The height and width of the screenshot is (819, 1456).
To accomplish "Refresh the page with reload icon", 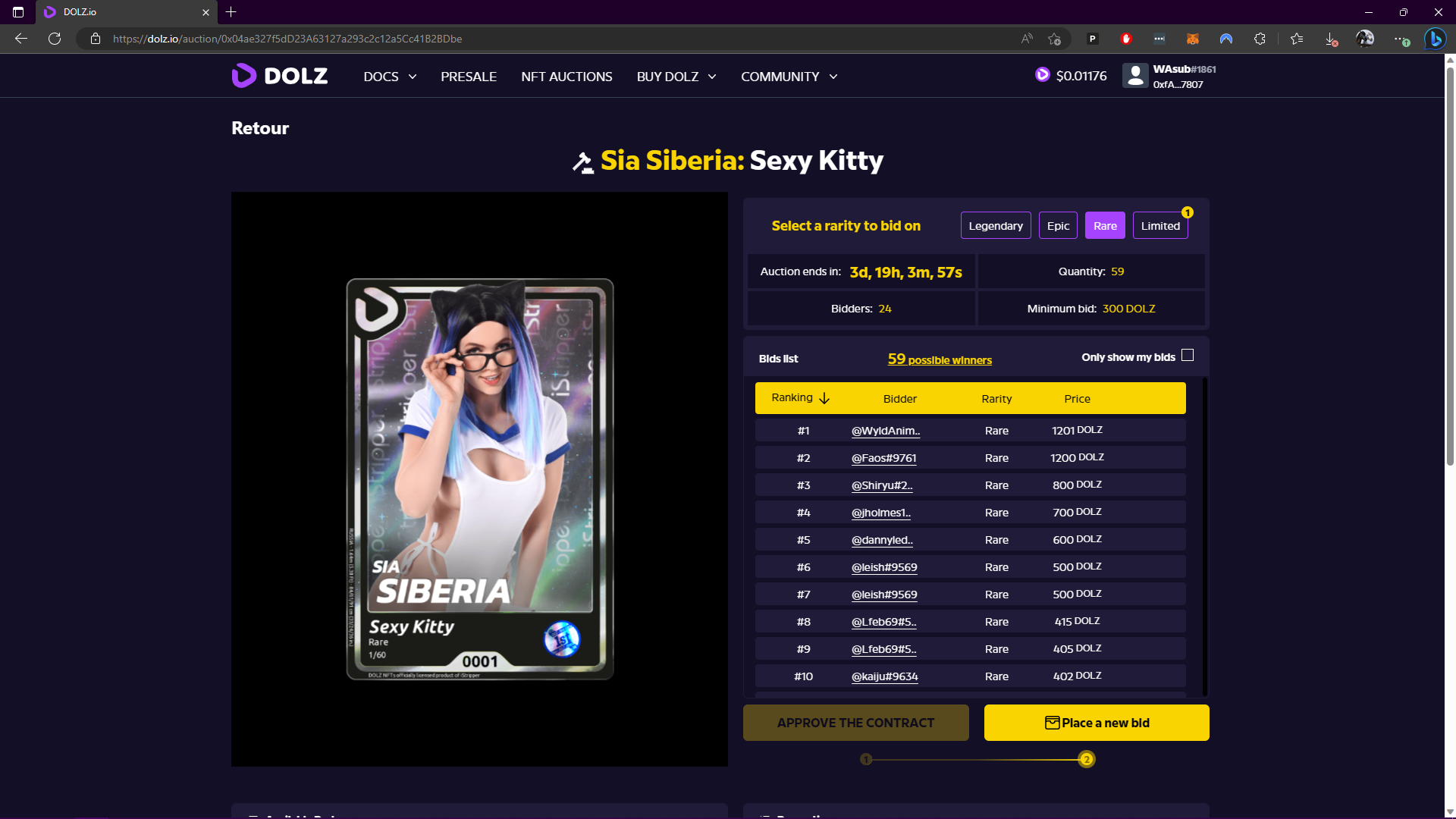I will [x=55, y=39].
